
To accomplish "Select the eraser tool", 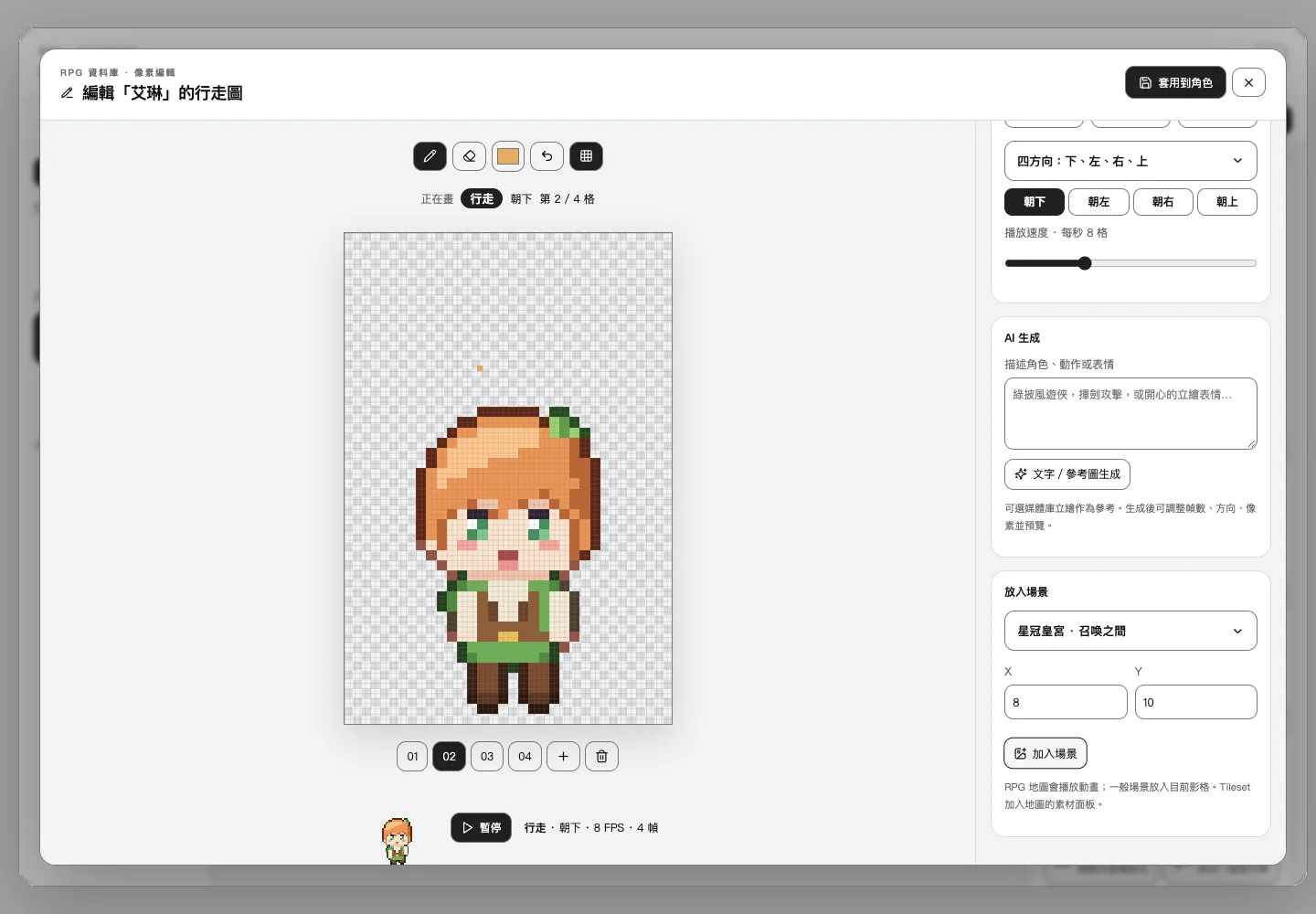I will (469, 156).
